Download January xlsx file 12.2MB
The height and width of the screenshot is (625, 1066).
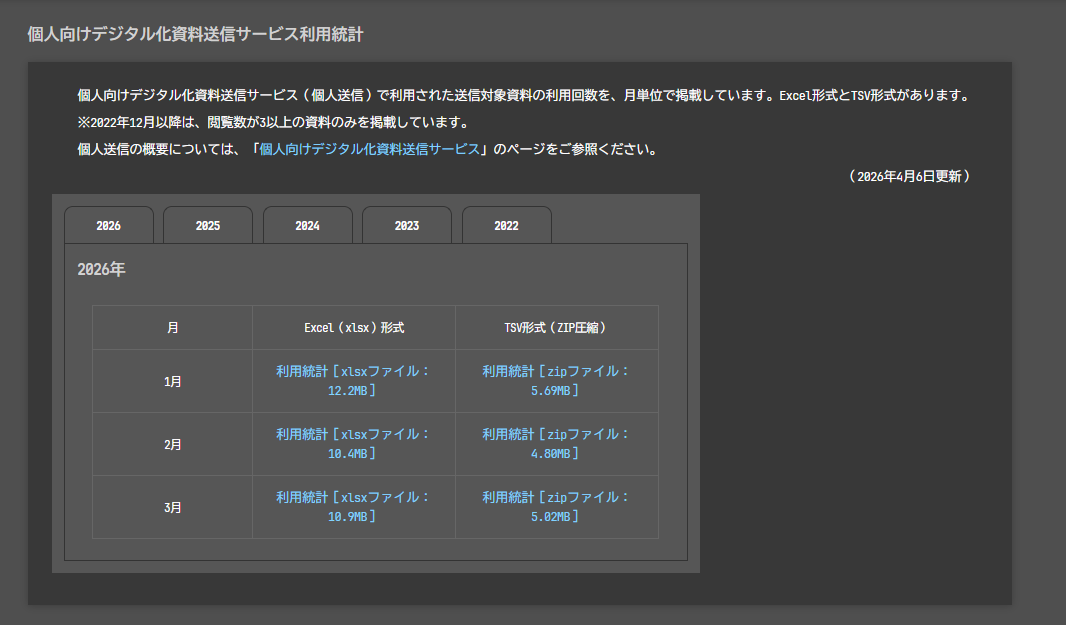(x=354, y=381)
